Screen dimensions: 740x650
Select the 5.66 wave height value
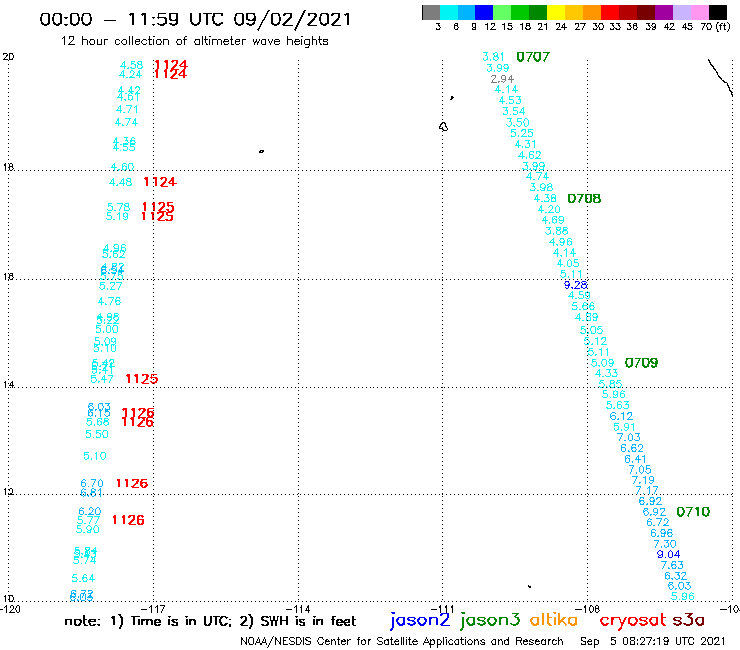[x=583, y=307]
